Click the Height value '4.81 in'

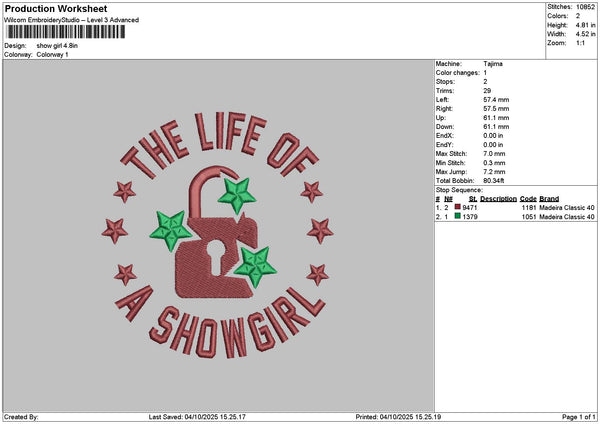[x=585, y=25]
